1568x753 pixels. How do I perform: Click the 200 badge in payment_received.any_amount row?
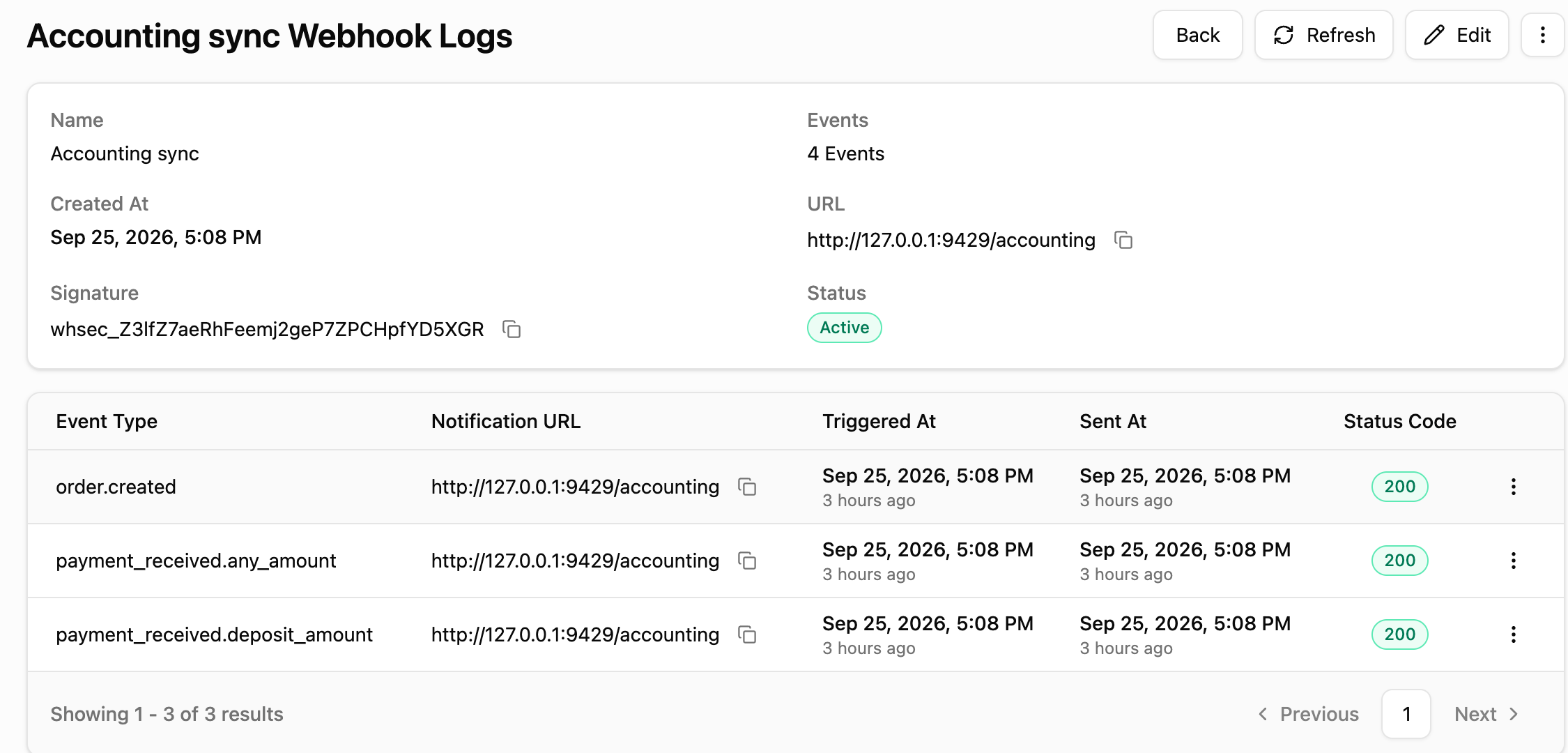click(x=1399, y=561)
